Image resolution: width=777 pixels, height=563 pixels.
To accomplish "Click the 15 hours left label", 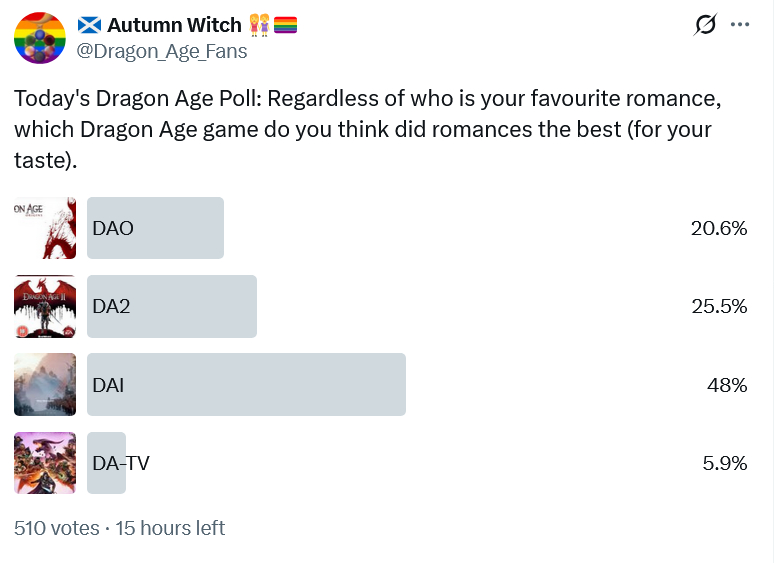I will click(170, 528).
